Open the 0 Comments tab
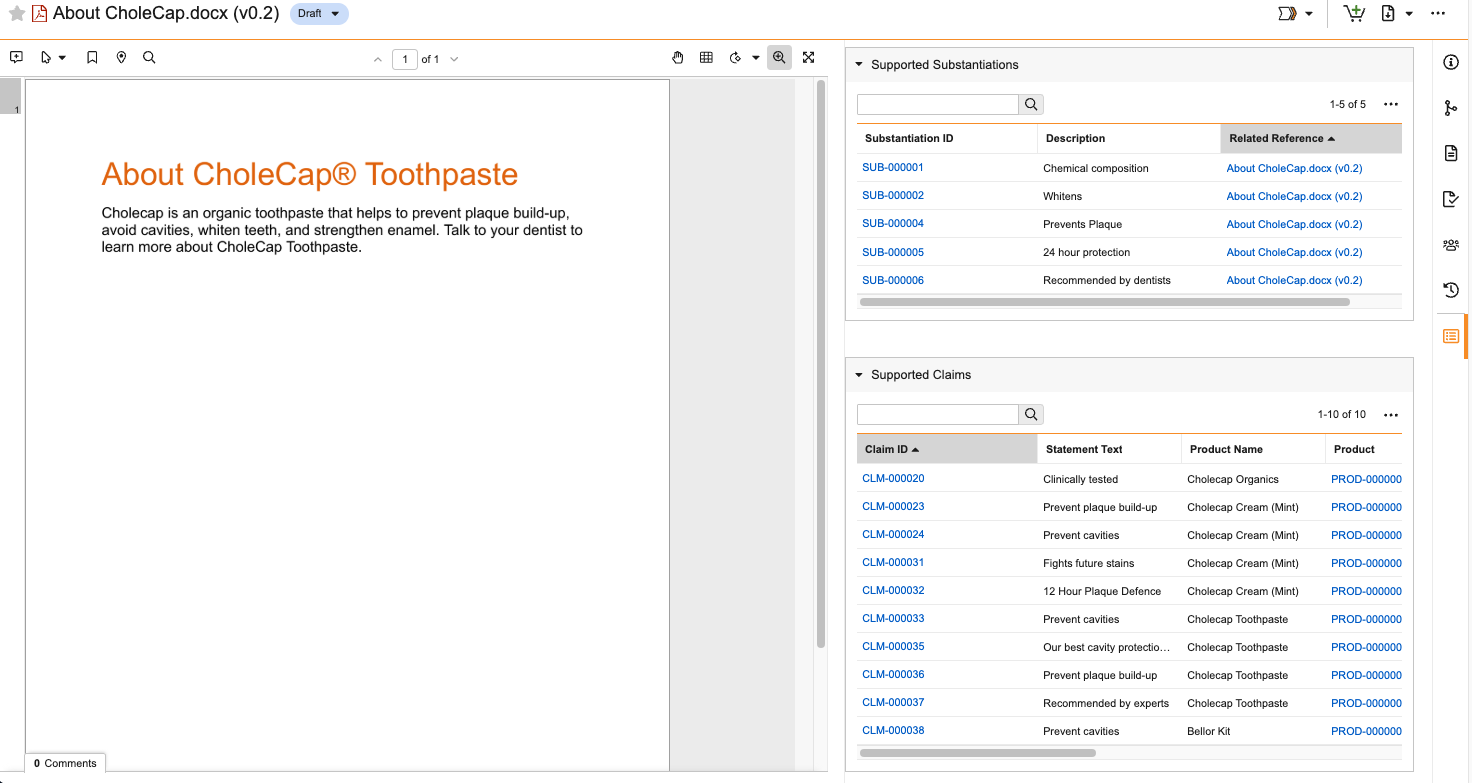Viewport: 1472px width, 783px height. pyautogui.click(x=65, y=763)
